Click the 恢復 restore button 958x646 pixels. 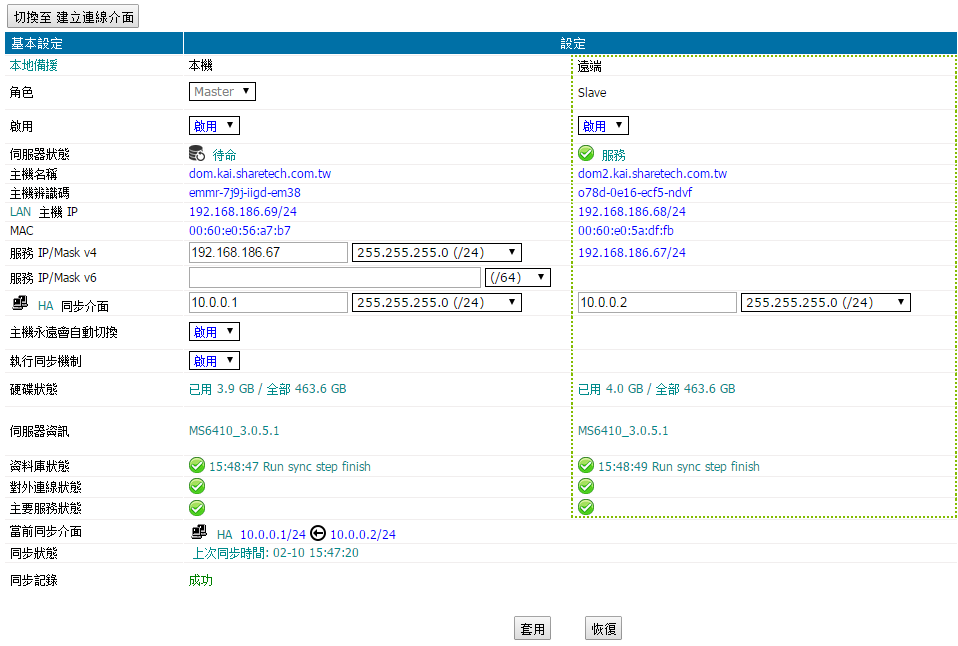[x=603, y=629]
